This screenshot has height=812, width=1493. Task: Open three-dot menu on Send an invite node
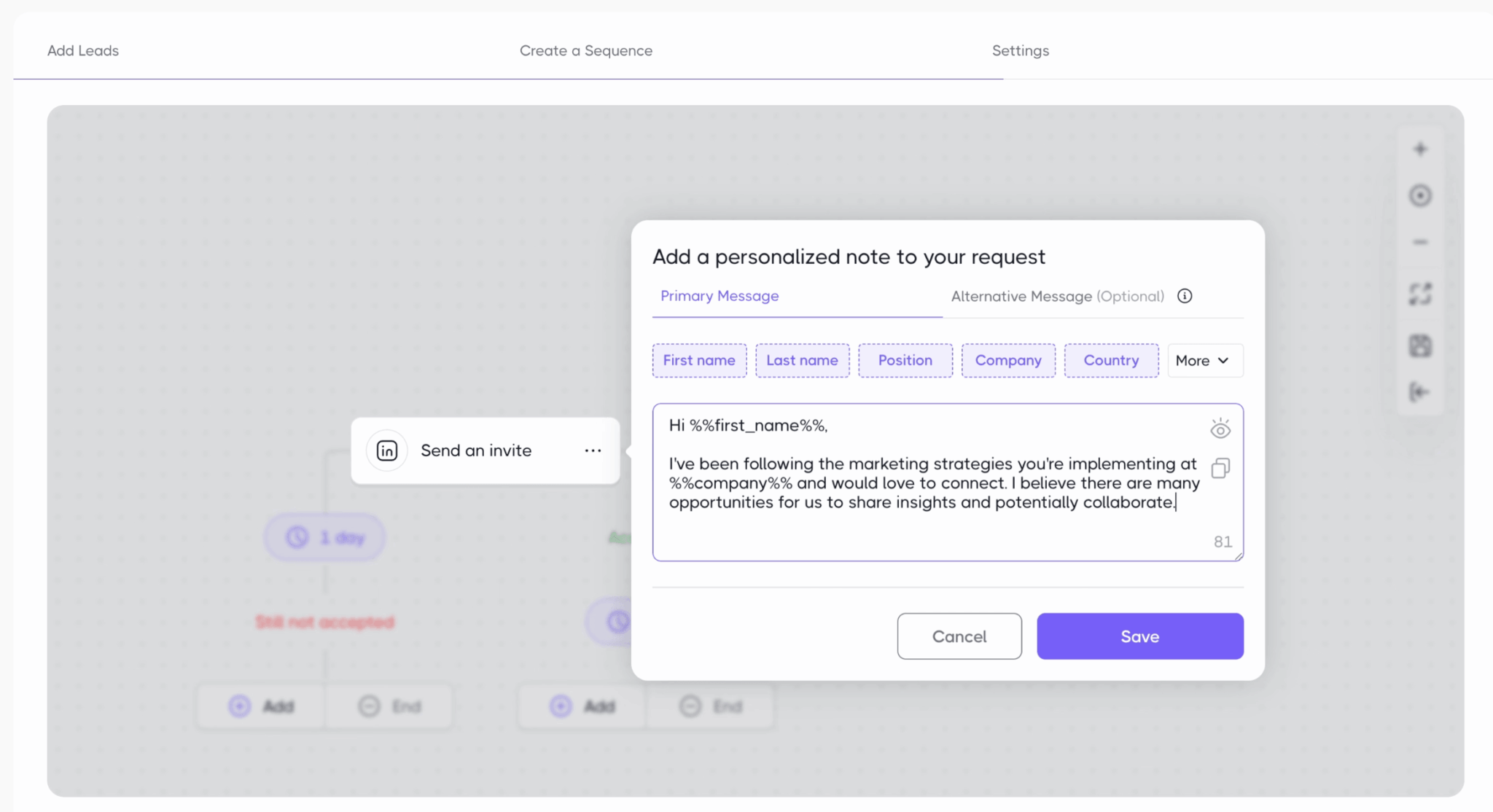click(x=593, y=450)
